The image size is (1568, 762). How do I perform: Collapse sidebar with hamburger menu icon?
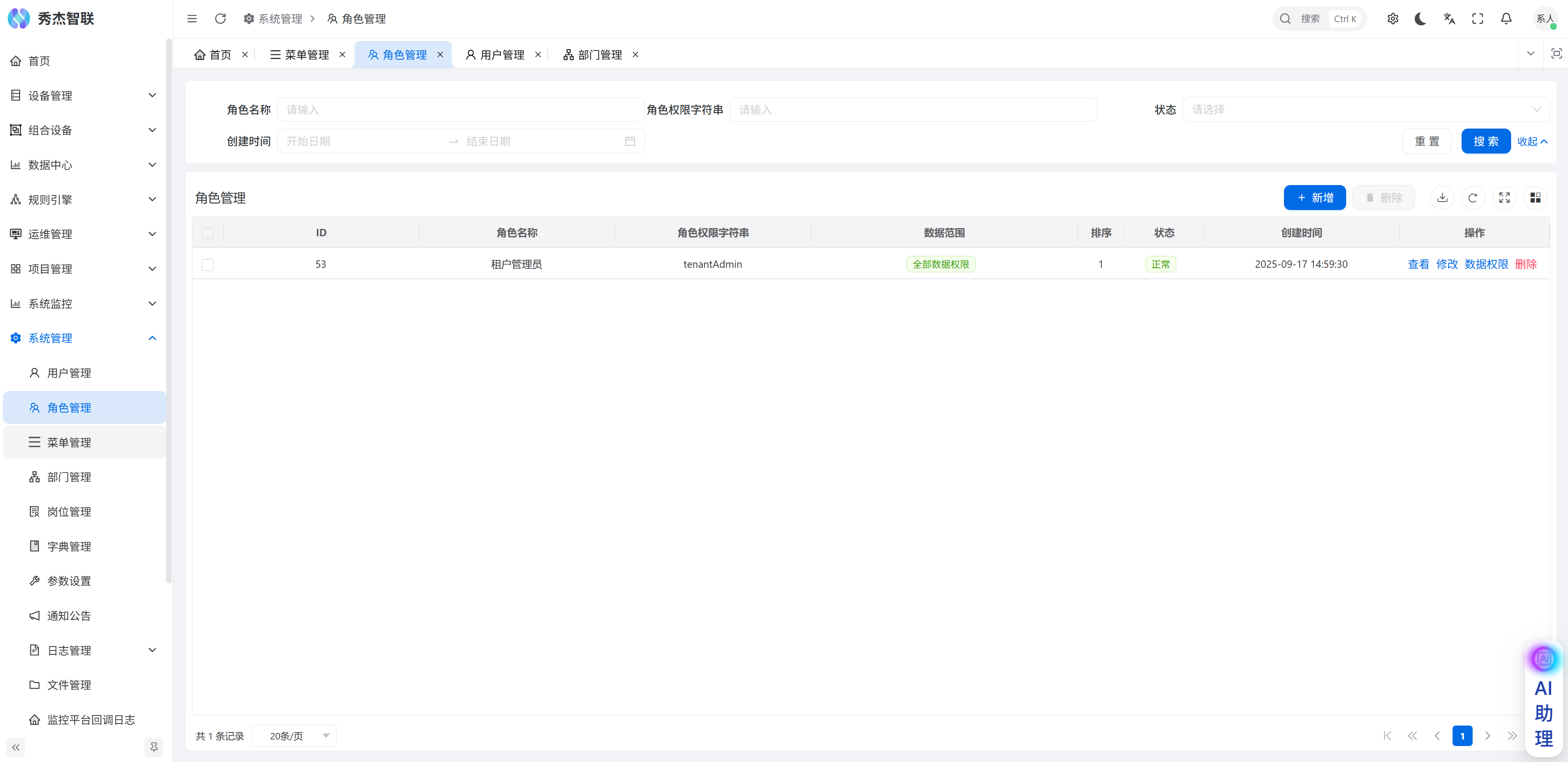pos(192,19)
